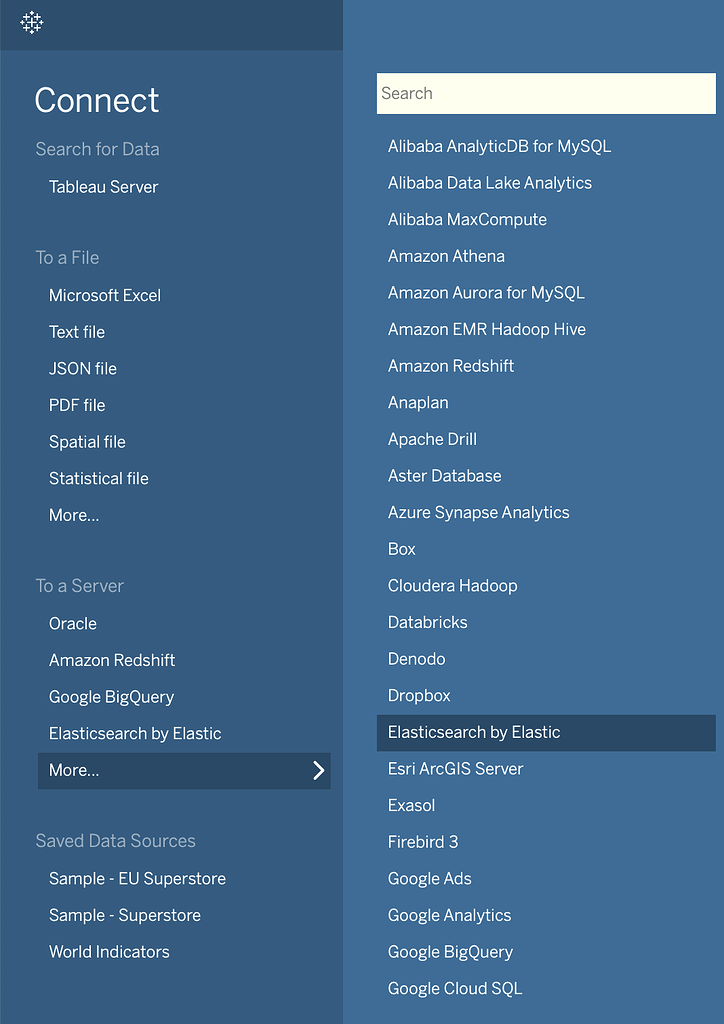Select Amazon Redshift under To a Server
Viewport: 724px width, 1024px height.
coord(111,660)
